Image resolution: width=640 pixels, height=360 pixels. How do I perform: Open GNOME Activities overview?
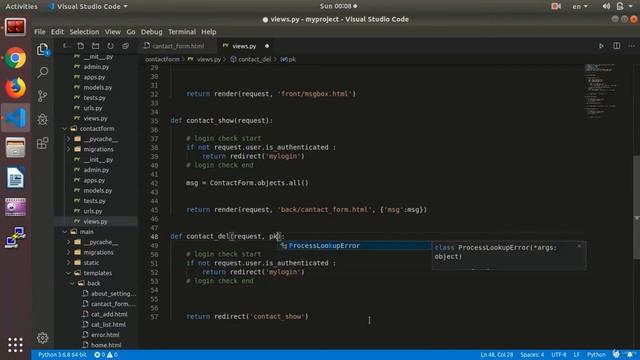[x=21, y=6]
